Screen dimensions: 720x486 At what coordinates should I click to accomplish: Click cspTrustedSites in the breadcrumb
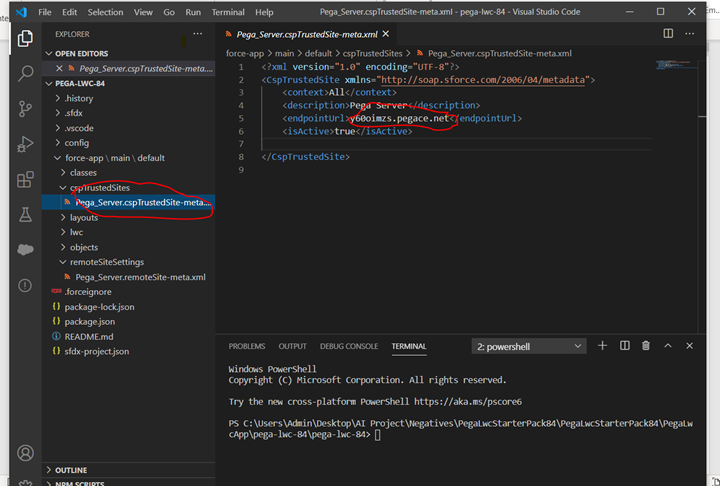[372, 54]
